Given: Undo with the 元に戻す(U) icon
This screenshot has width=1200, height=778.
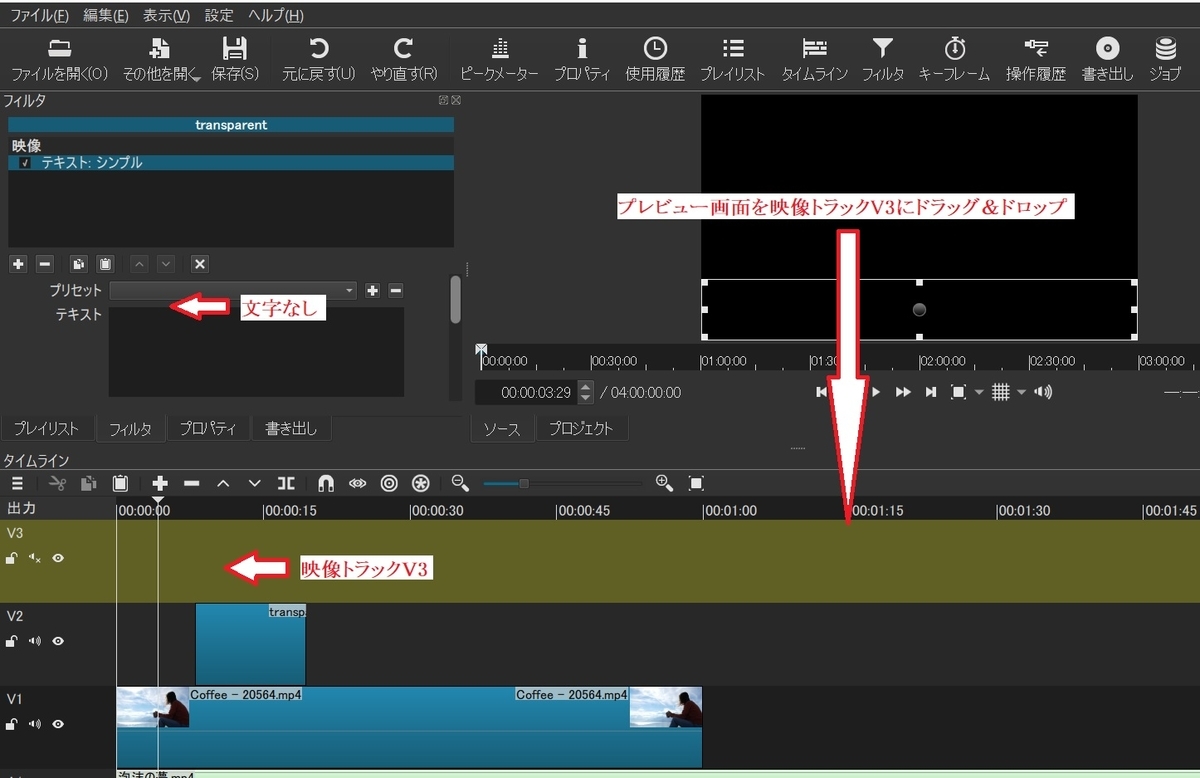Looking at the screenshot, I should [318, 49].
